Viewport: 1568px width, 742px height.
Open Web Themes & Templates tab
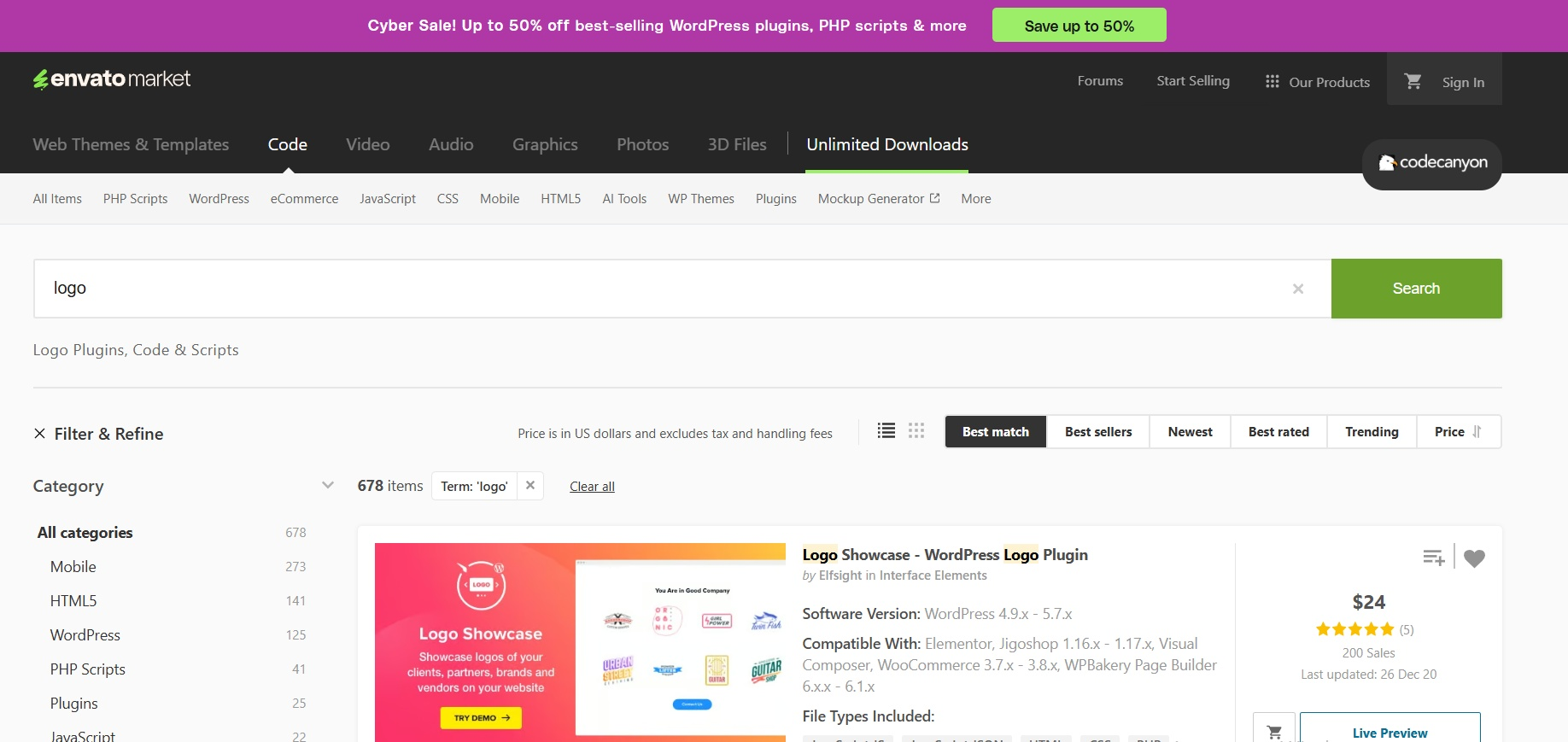click(131, 144)
